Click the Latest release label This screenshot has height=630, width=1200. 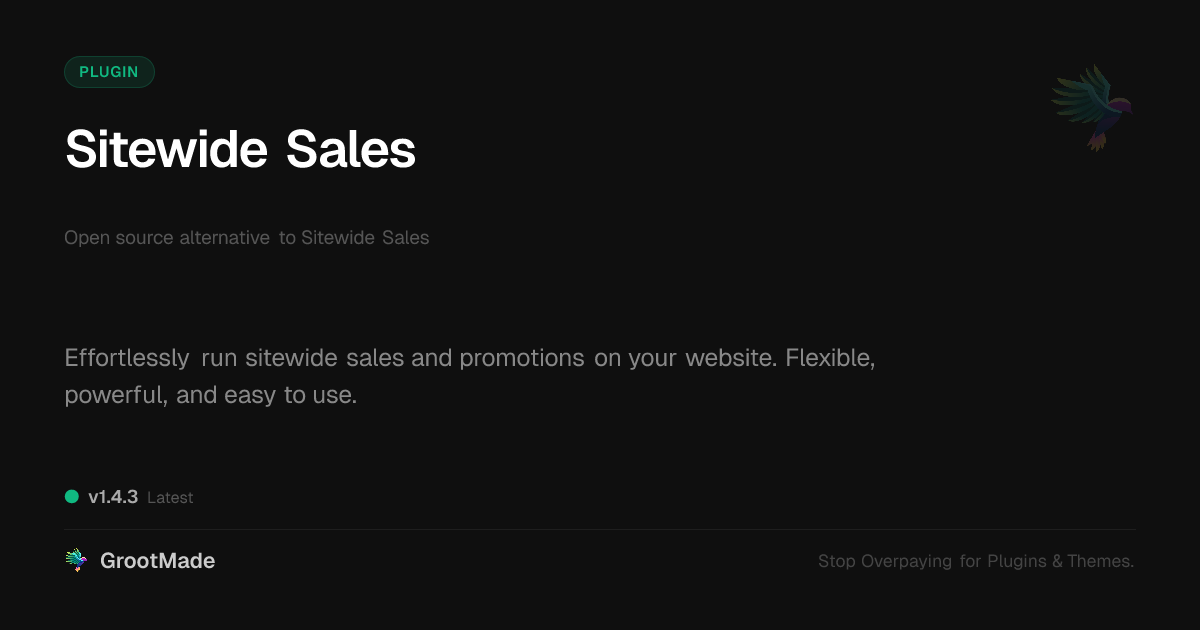click(170, 498)
